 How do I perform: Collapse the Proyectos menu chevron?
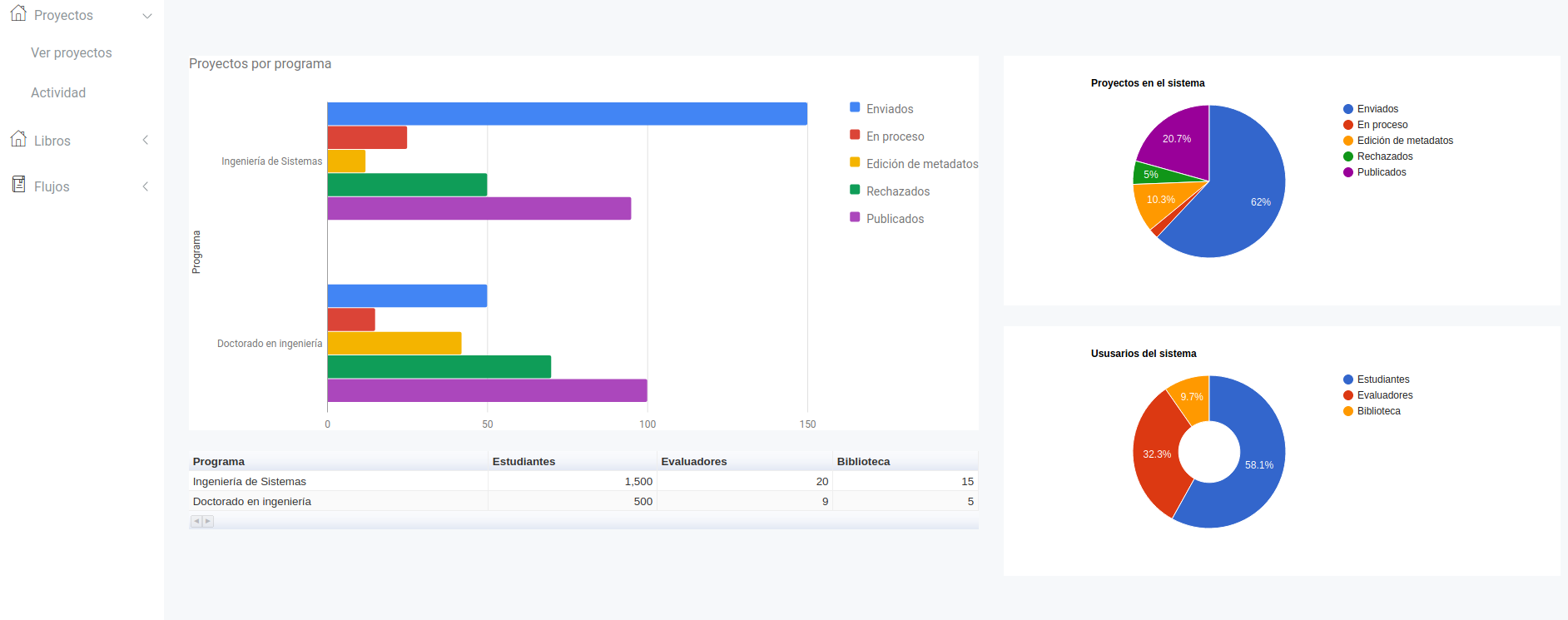click(147, 16)
